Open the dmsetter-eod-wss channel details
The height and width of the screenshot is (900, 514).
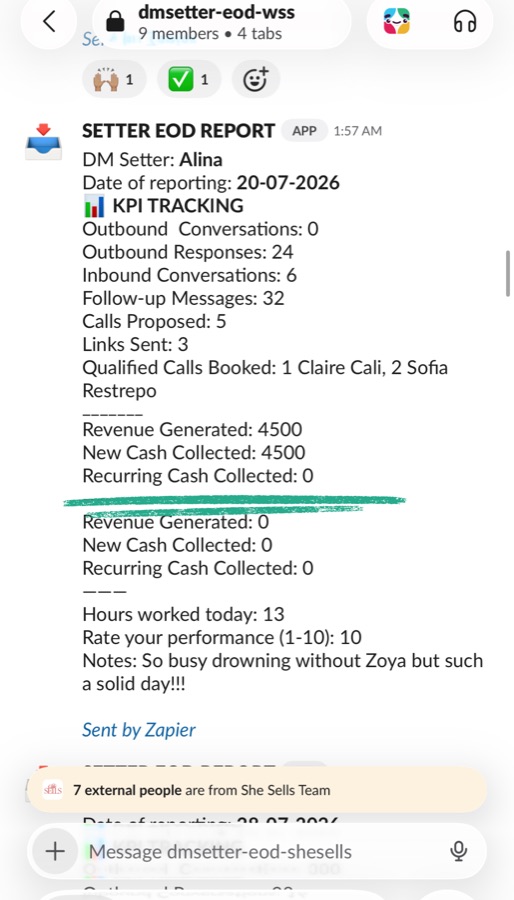pyautogui.click(x=216, y=11)
